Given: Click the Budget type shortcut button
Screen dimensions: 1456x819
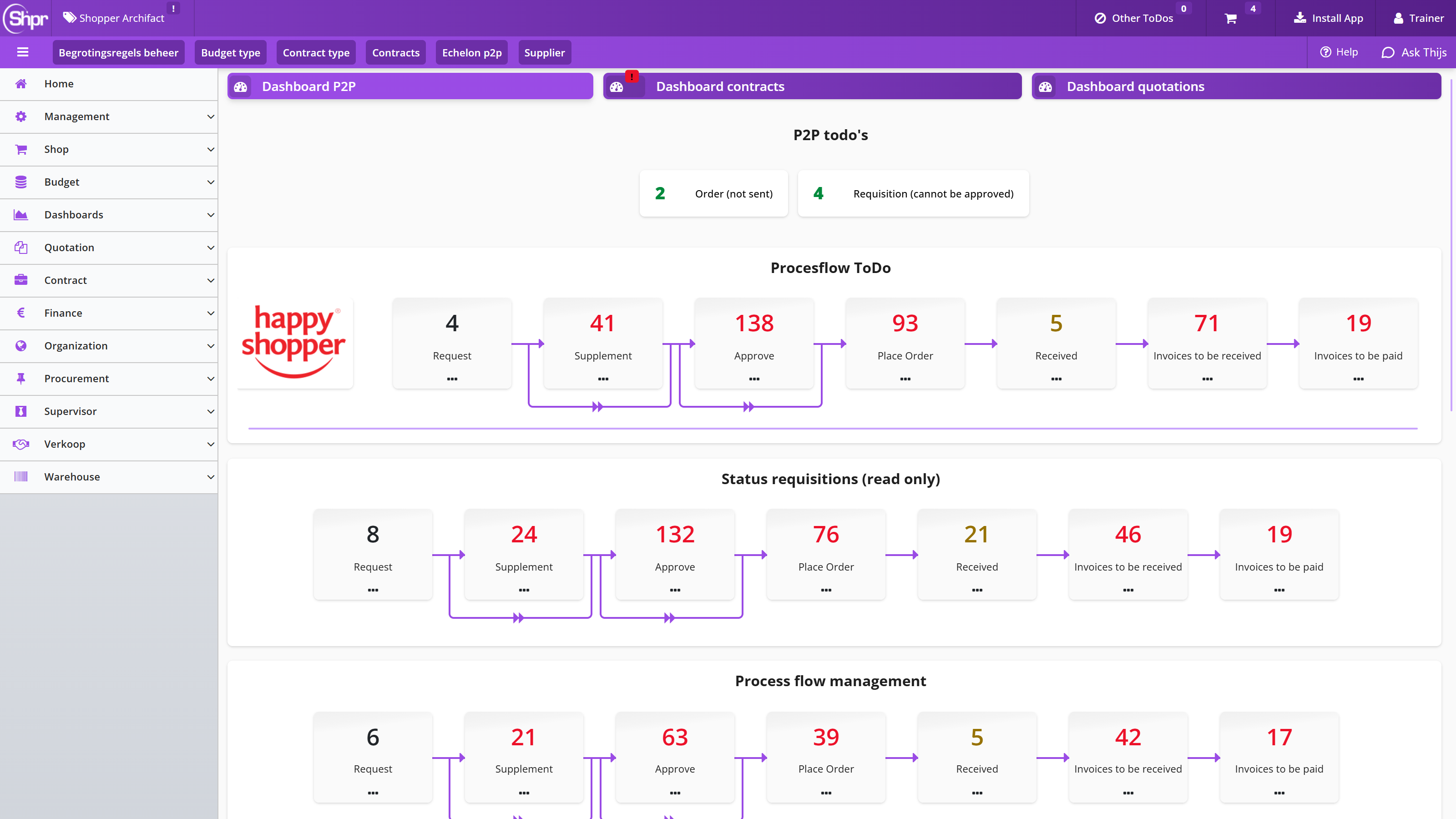Looking at the screenshot, I should pyautogui.click(x=231, y=53).
